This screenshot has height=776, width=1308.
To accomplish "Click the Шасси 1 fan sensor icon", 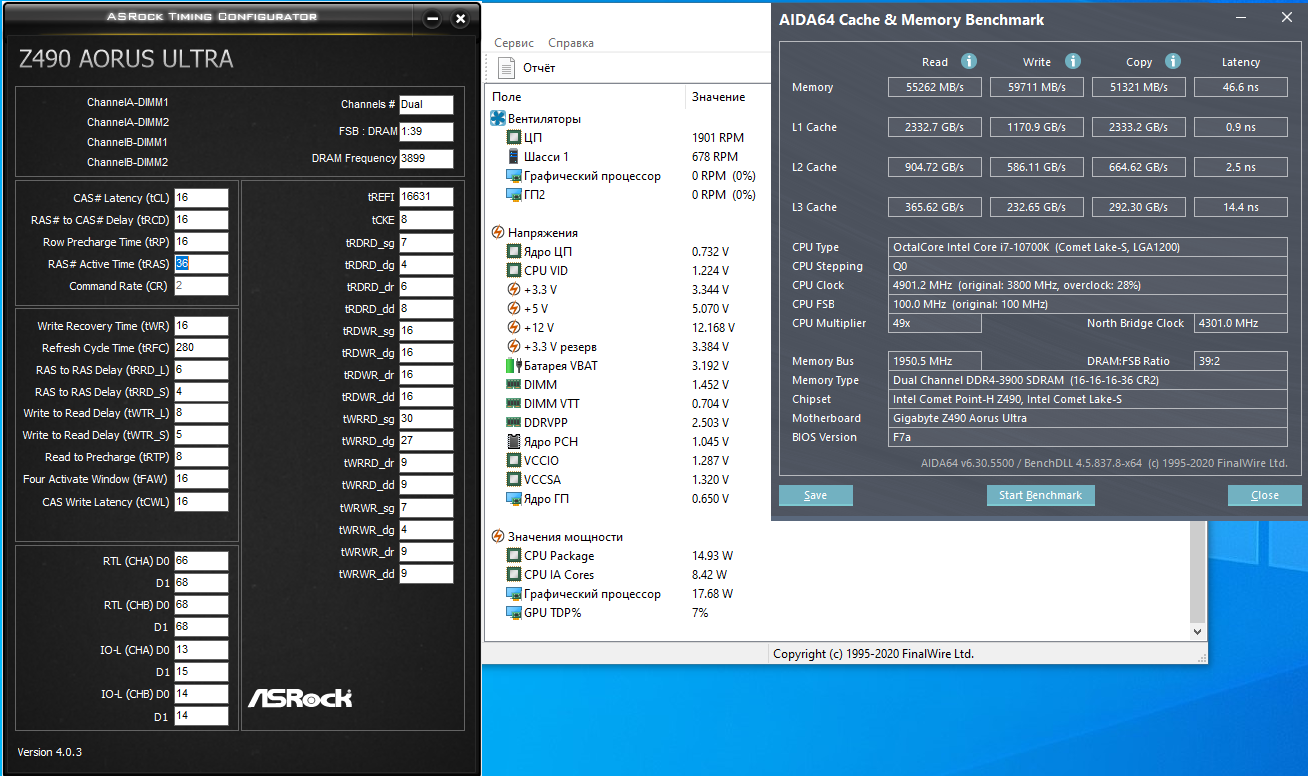I will click(514, 156).
